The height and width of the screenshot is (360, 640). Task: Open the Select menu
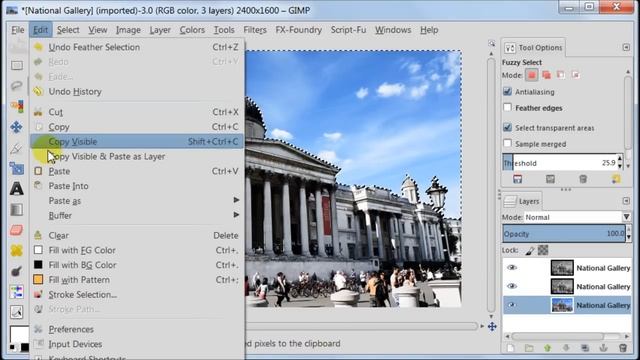pyautogui.click(x=68, y=30)
